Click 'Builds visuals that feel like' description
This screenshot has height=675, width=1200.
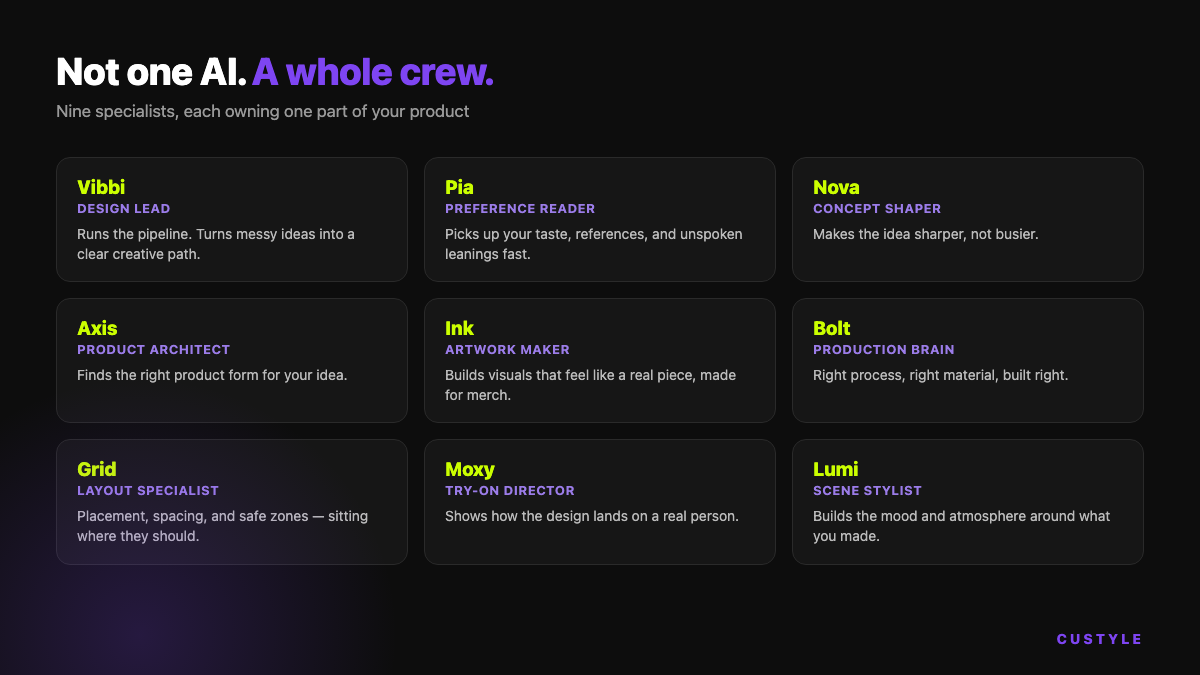click(590, 385)
